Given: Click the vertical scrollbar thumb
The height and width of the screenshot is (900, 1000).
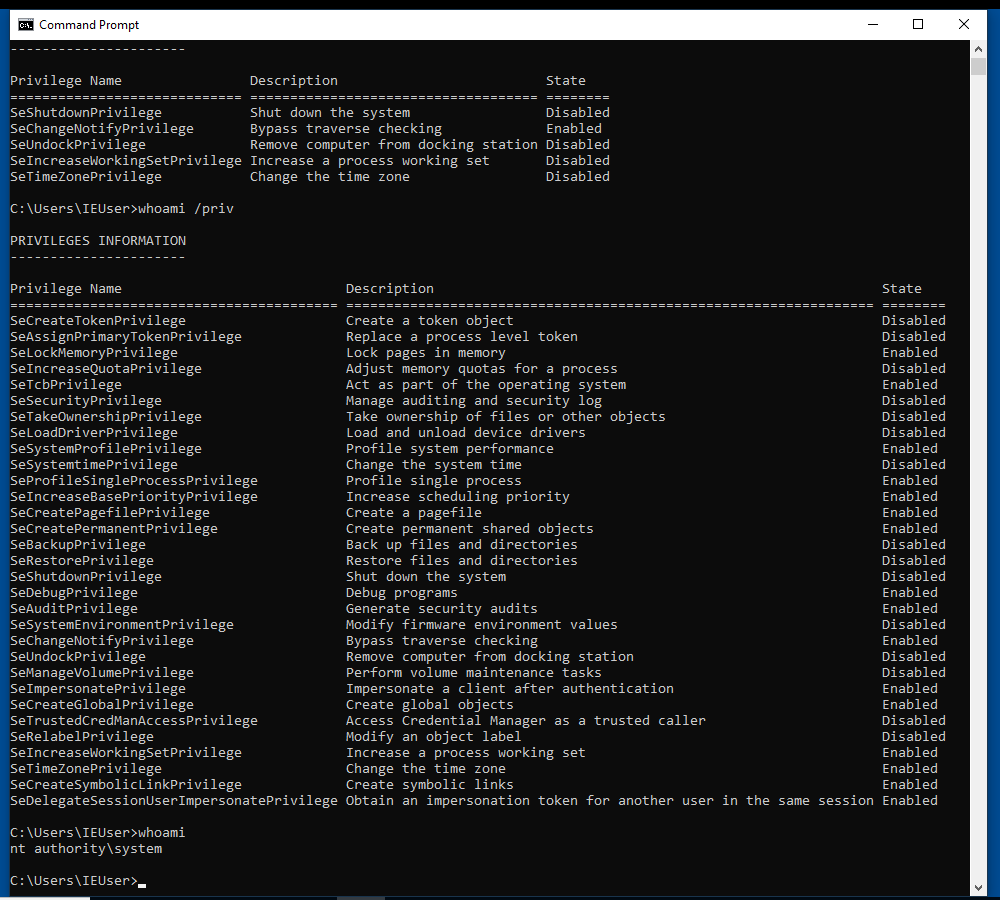Looking at the screenshot, I should click(978, 67).
